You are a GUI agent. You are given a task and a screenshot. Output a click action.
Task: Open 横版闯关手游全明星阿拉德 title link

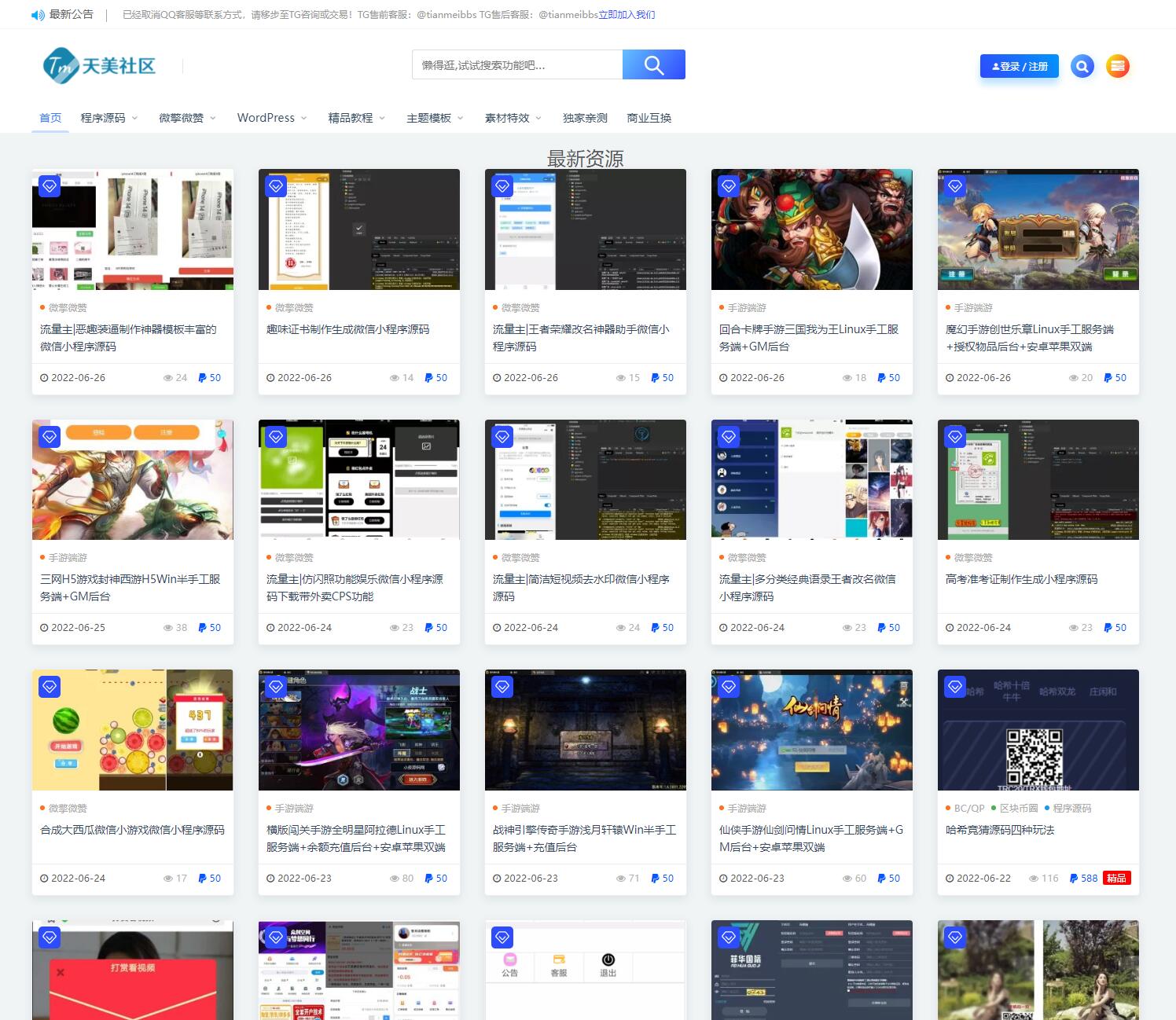356,838
